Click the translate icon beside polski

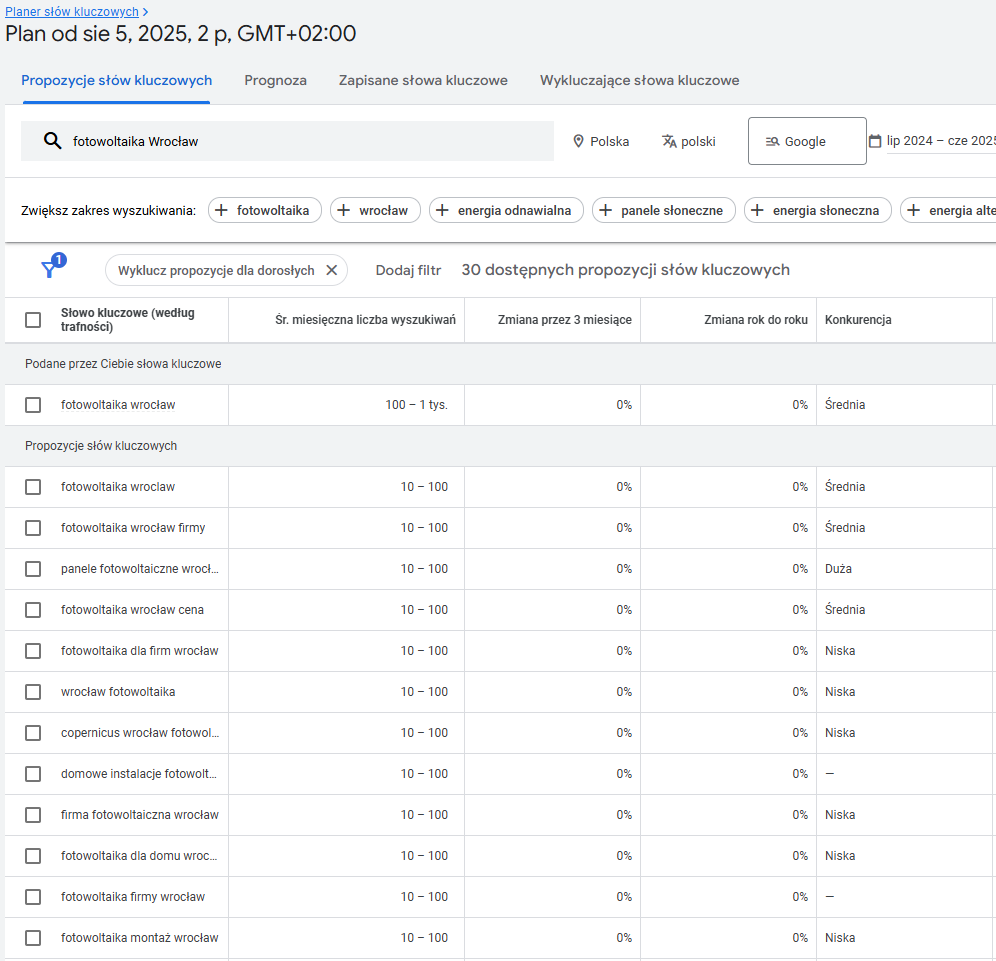click(x=669, y=141)
